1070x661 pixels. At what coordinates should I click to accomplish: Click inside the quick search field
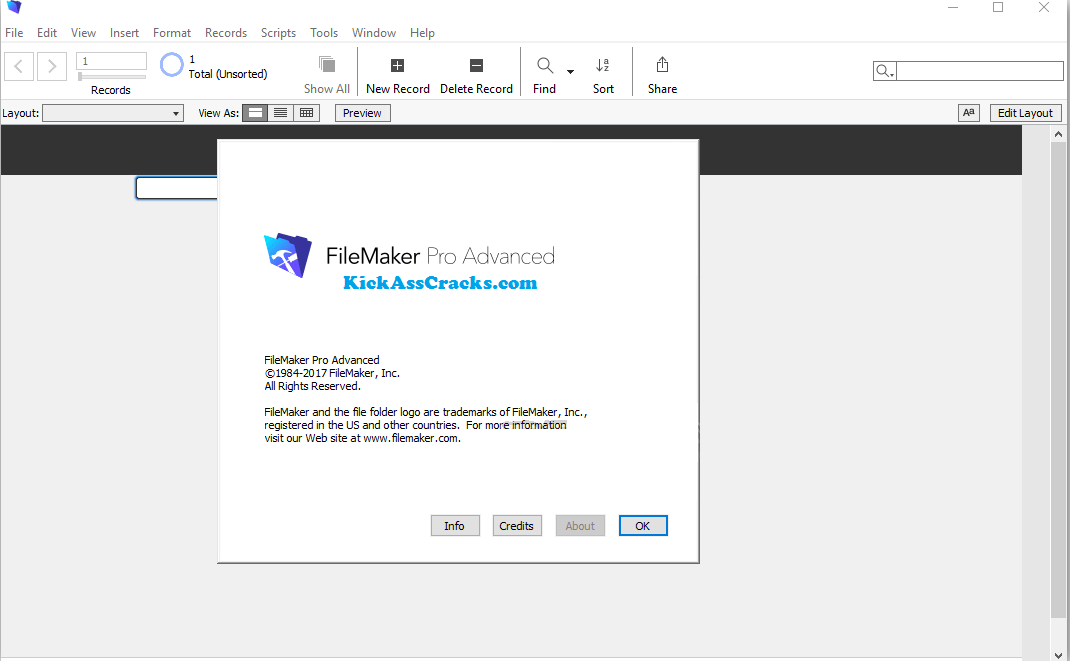pyautogui.click(x=979, y=70)
